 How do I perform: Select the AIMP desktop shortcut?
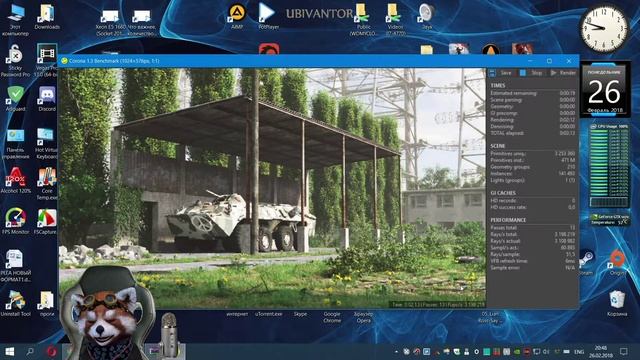(x=237, y=17)
